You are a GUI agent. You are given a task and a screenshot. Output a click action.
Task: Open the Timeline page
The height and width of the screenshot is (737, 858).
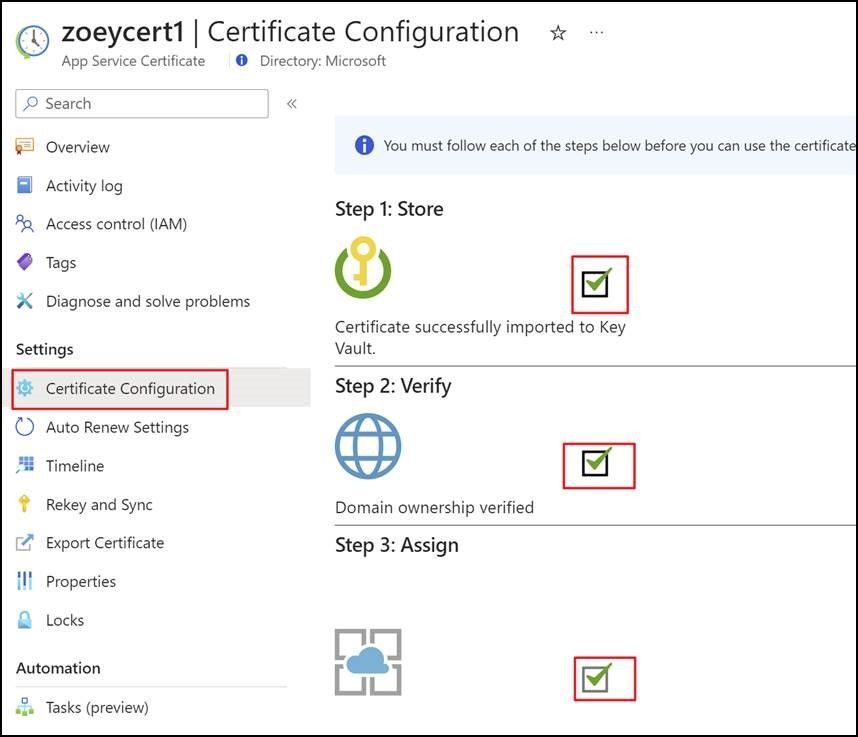75,466
